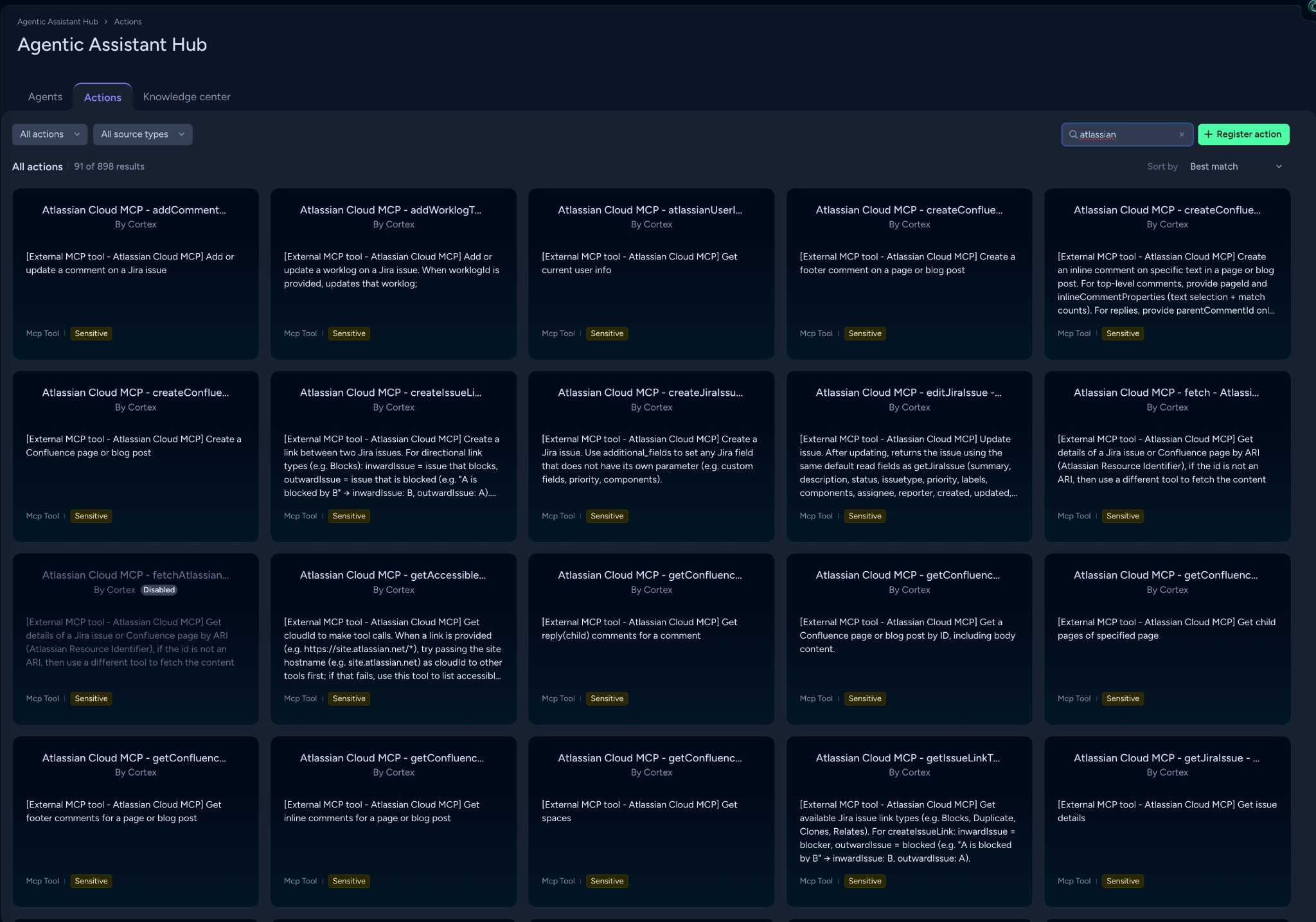Open the addWorklogT... action card title
1316x922 pixels.
[x=391, y=210]
